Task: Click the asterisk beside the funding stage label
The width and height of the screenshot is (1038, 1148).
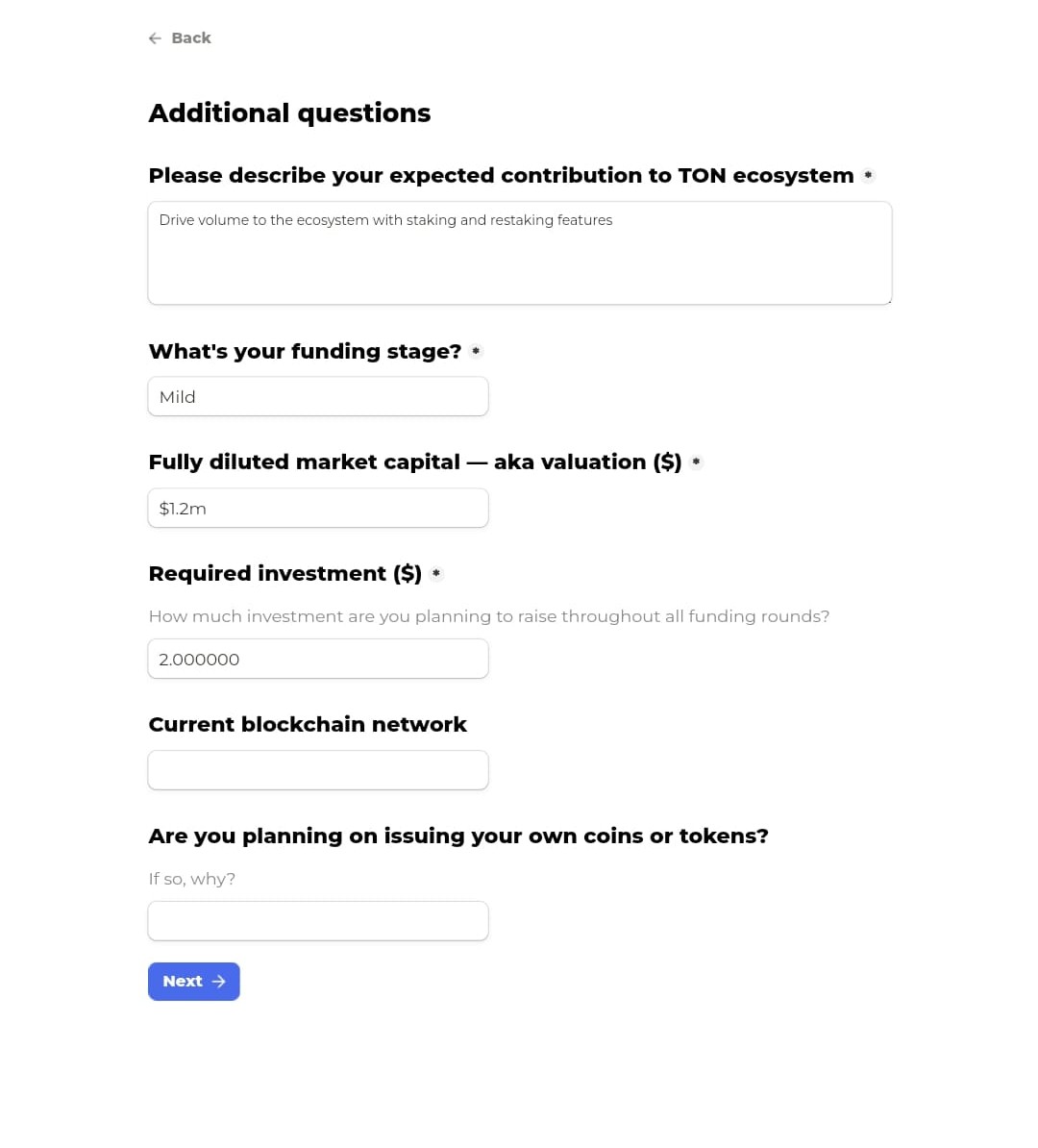Action: click(475, 351)
